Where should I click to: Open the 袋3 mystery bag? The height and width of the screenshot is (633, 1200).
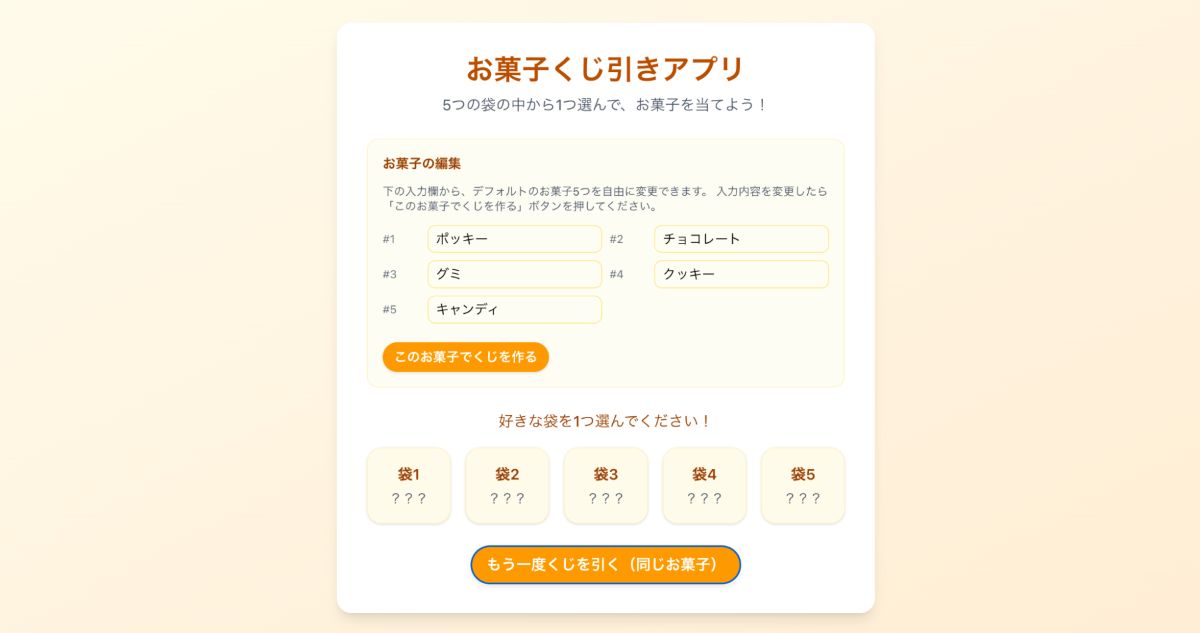(x=606, y=485)
